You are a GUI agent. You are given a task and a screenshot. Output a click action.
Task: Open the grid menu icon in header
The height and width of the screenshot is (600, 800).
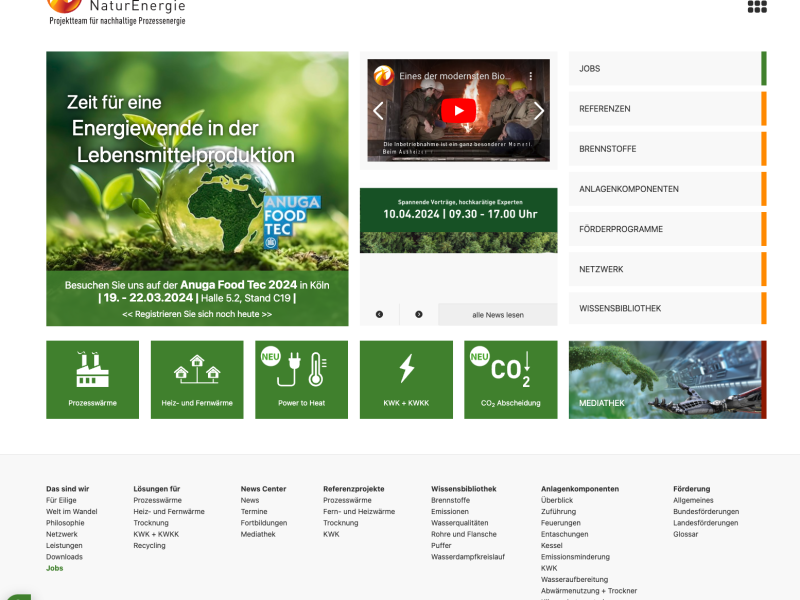click(757, 6)
